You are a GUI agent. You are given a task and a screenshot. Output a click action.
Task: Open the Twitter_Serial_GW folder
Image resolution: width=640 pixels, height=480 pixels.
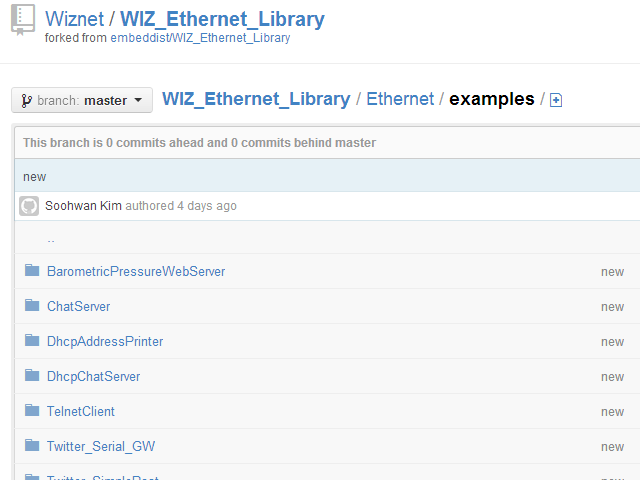[101, 447]
